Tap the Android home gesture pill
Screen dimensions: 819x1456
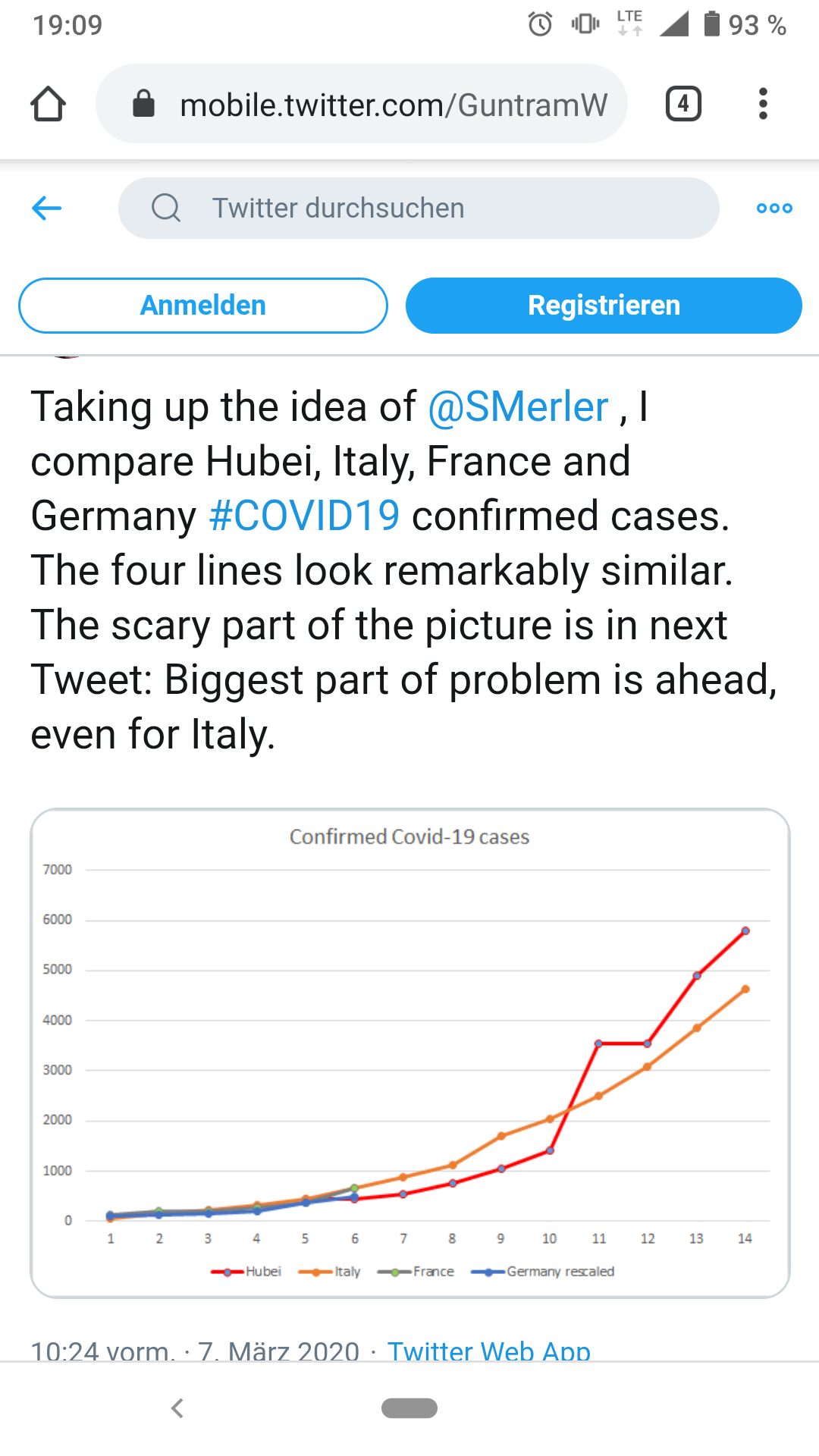[409, 1408]
